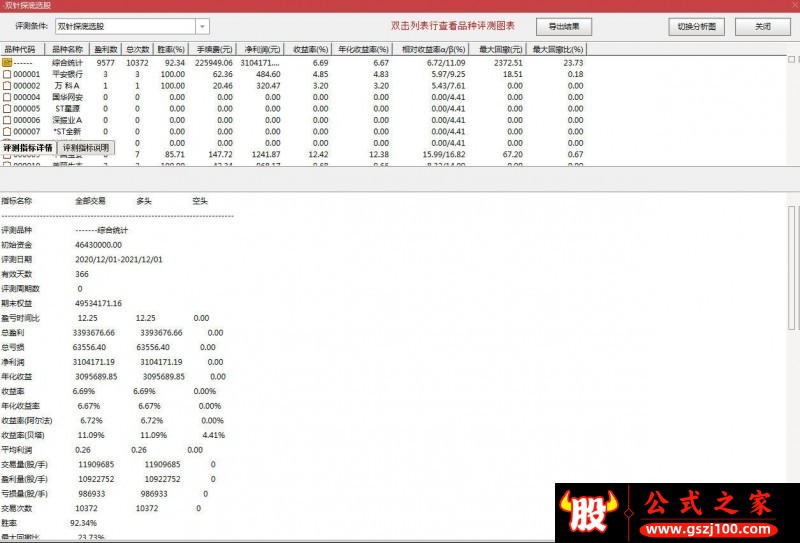The height and width of the screenshot is (543, 800).
Task: Select the *ST全新 name cell
Action: (x=67, y=132)
